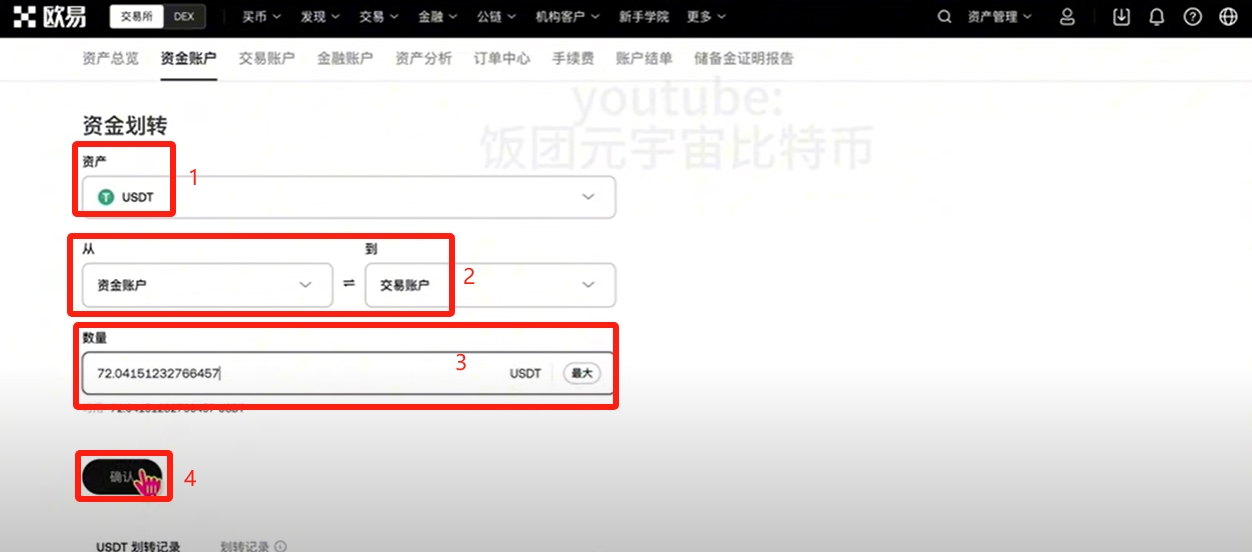This screenshot has height=552, width=1252.
Task: Switch to DEX mode
Action: 183,17
